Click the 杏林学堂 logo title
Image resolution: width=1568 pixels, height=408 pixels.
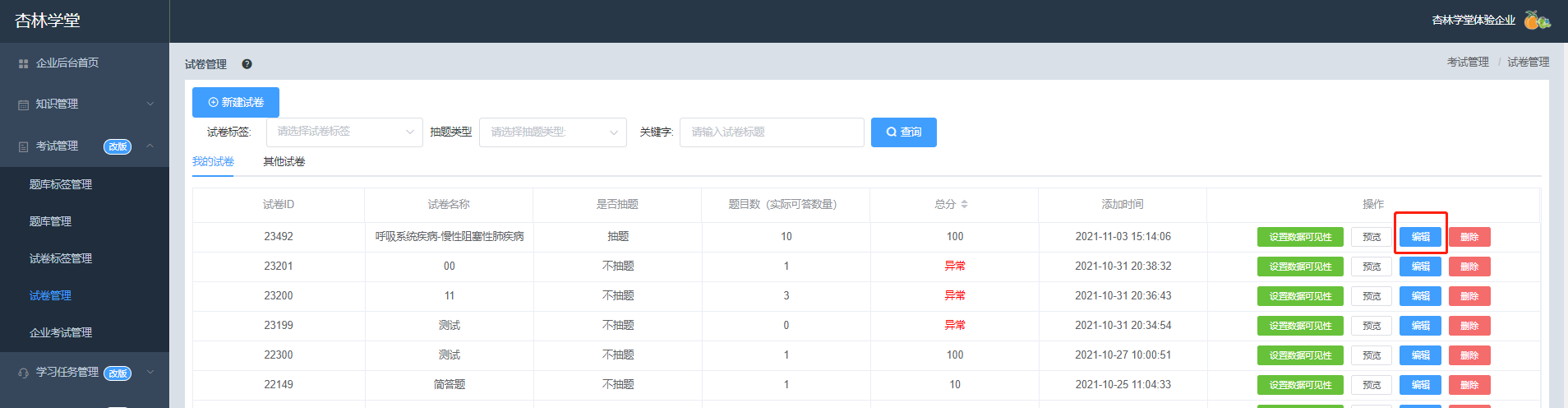[48, 21]
